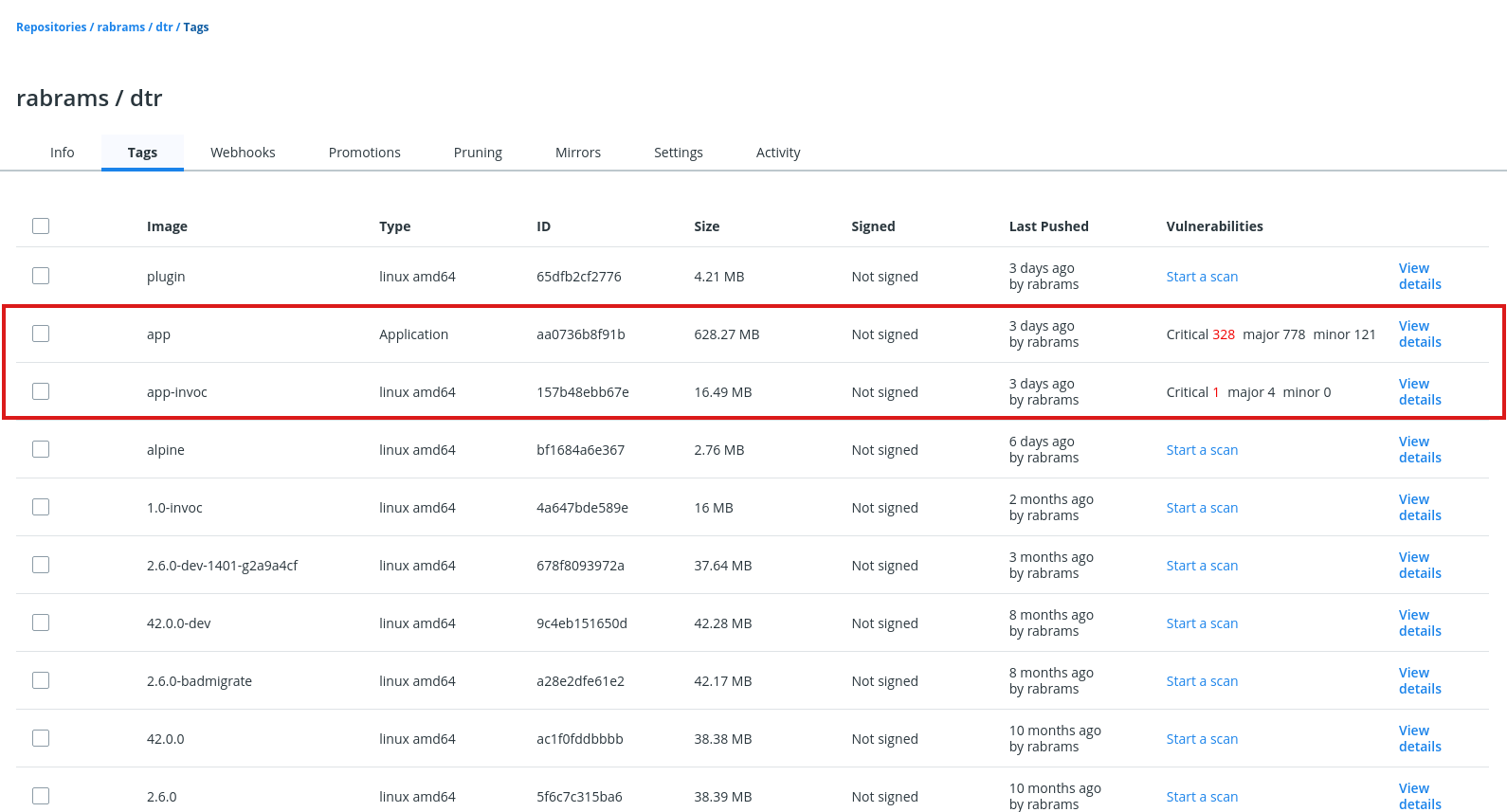Open the Mirrors tab
1507x812 pixels.
578,153
